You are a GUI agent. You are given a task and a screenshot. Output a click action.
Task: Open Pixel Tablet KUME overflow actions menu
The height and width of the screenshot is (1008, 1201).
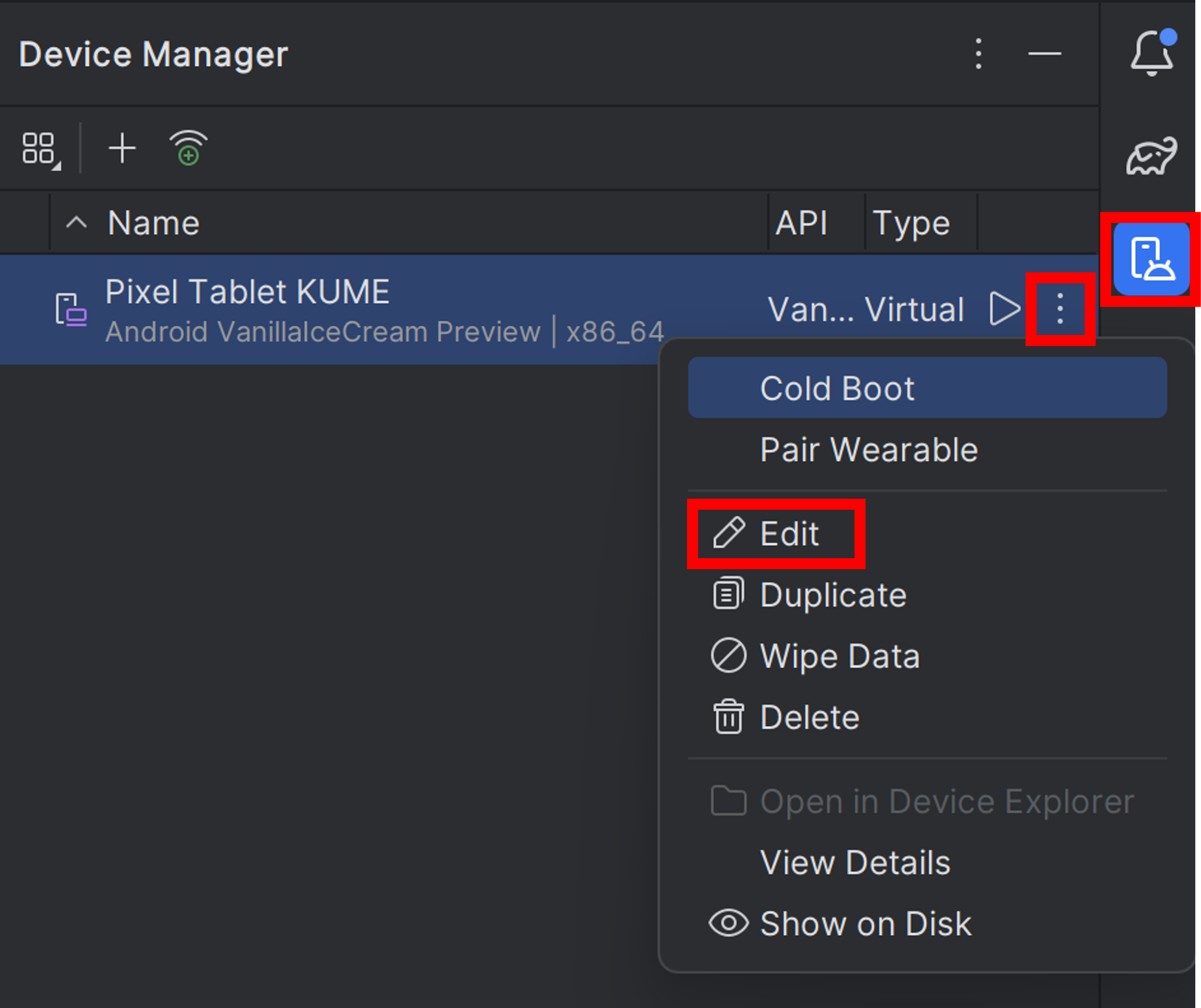pyautogui.click(x=1060, y=309)
